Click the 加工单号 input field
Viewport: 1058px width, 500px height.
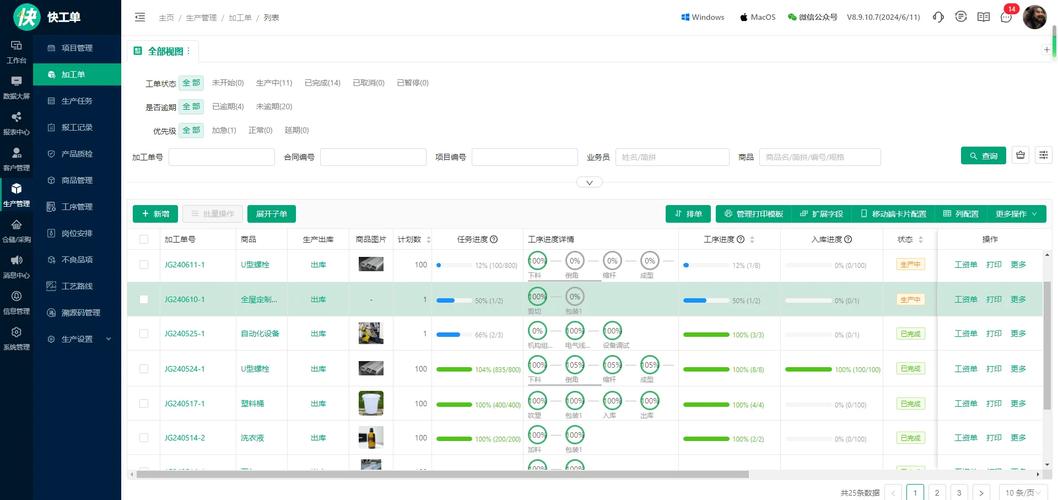[x=221, y=157]
